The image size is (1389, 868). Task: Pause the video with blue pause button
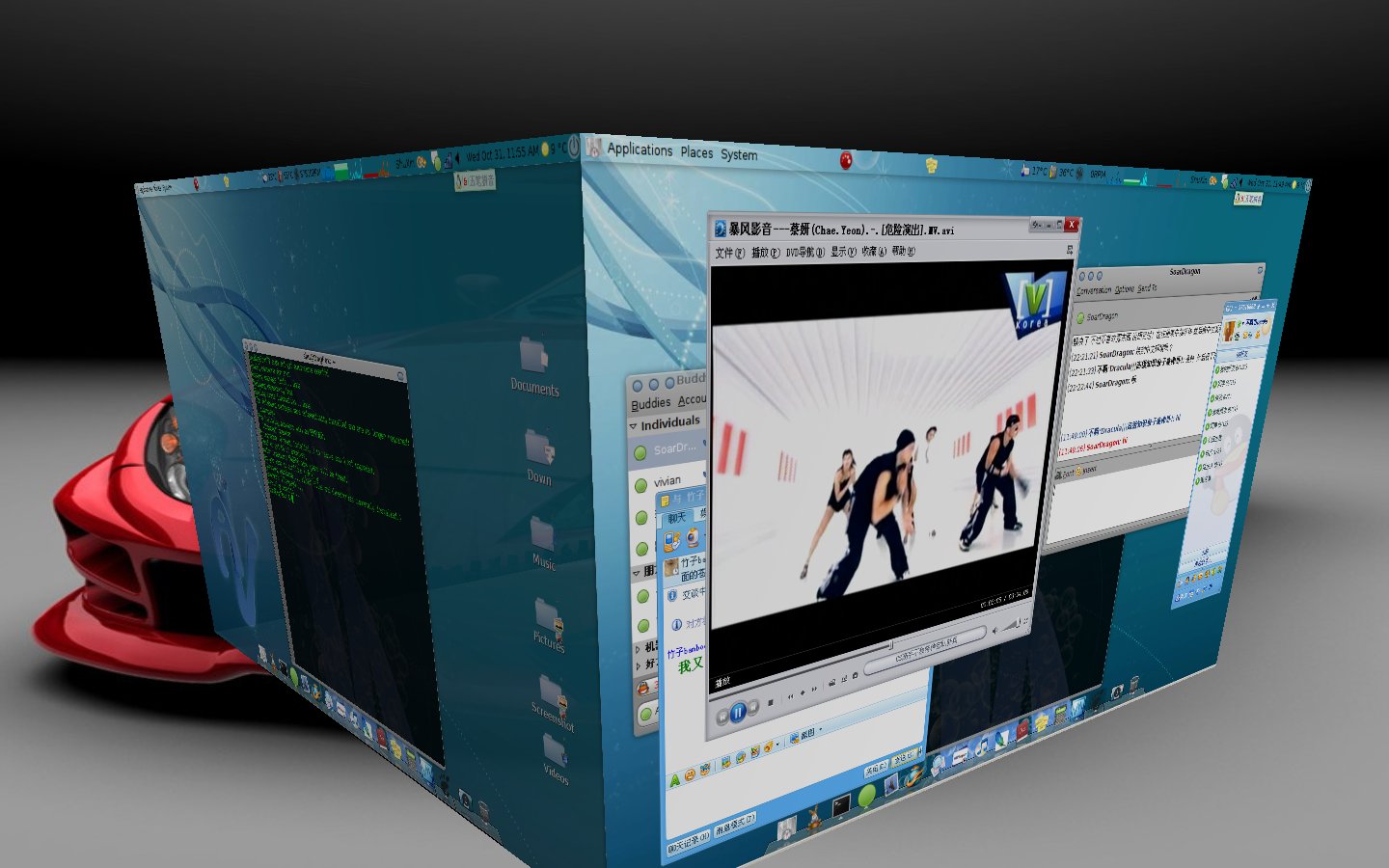(739, 713)
